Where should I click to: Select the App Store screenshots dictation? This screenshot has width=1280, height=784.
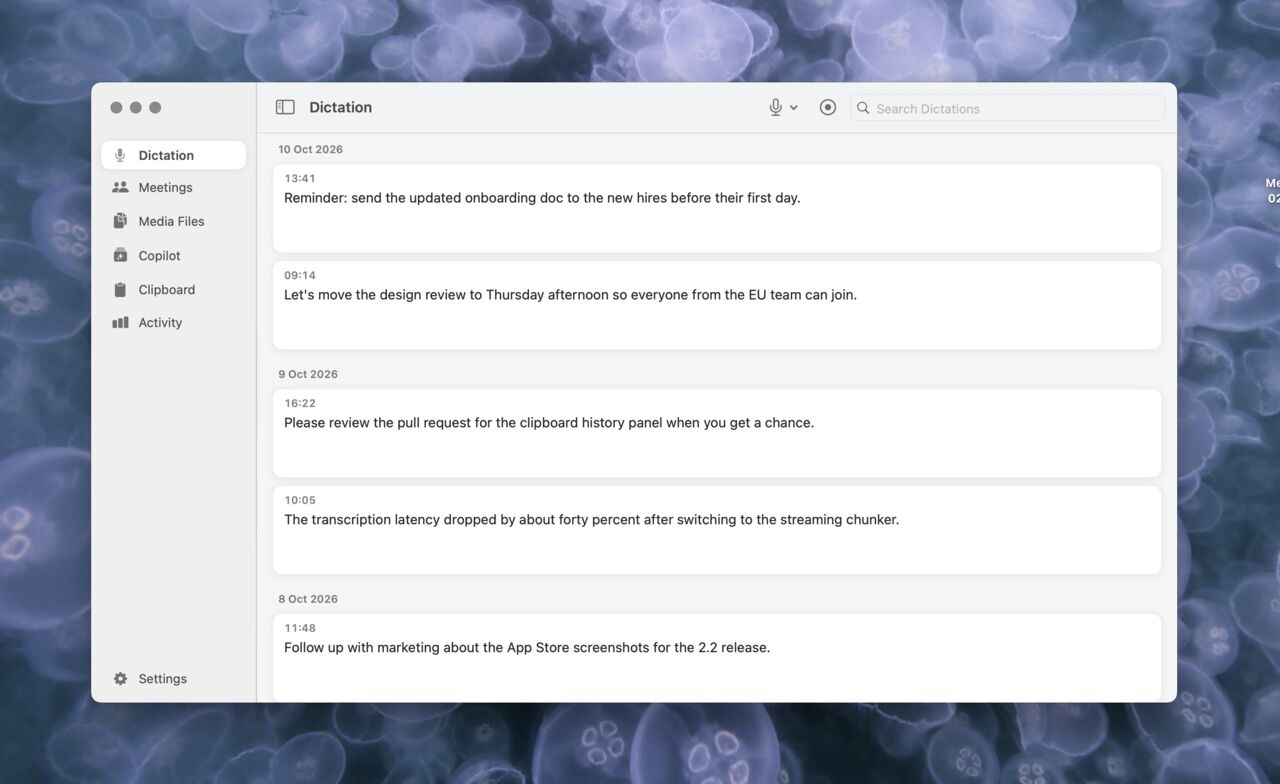pyautogui.click(x=717, y=657)
